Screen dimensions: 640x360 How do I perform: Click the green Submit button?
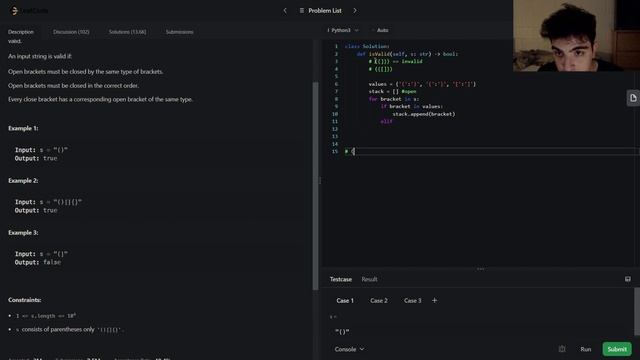tap(617, 349)
